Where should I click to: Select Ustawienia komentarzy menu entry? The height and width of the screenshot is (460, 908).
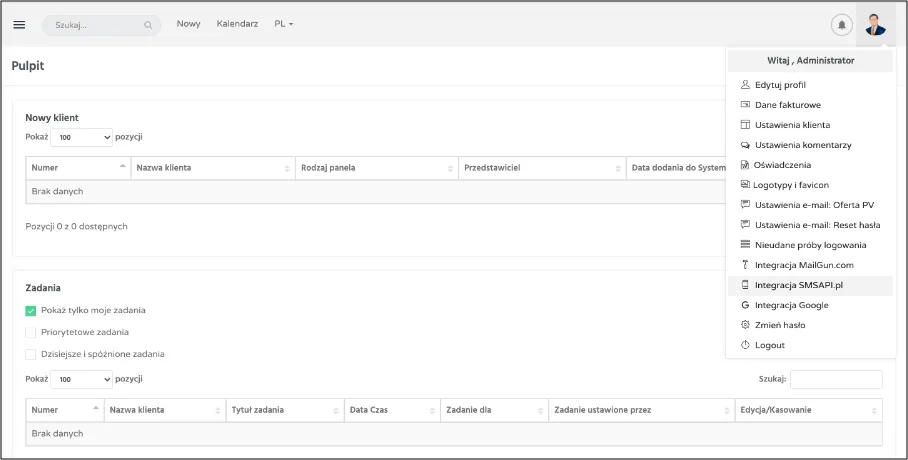tap(810, 145)
